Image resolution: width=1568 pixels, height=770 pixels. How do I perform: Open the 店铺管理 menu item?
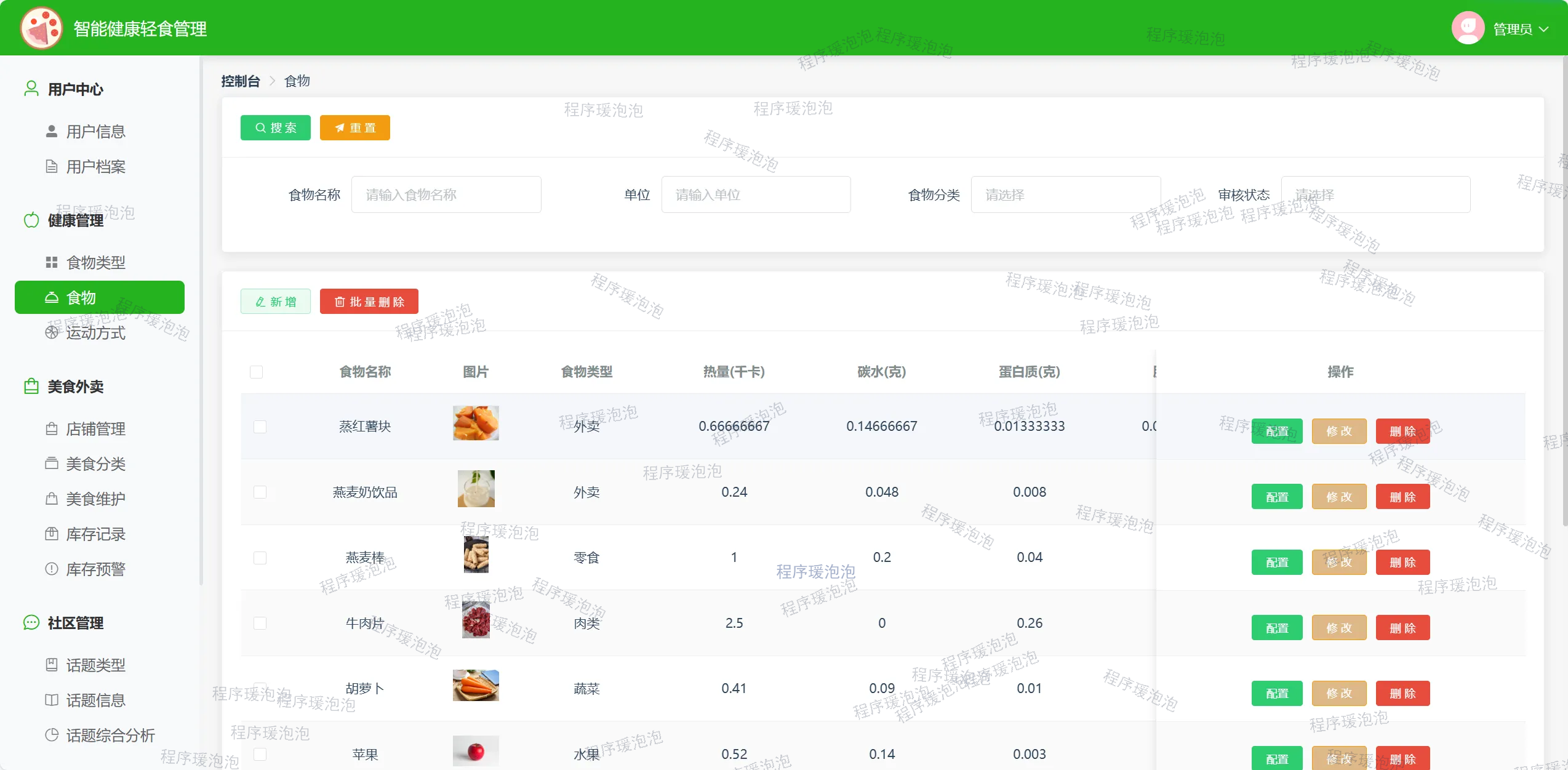[x=95, y=428]
